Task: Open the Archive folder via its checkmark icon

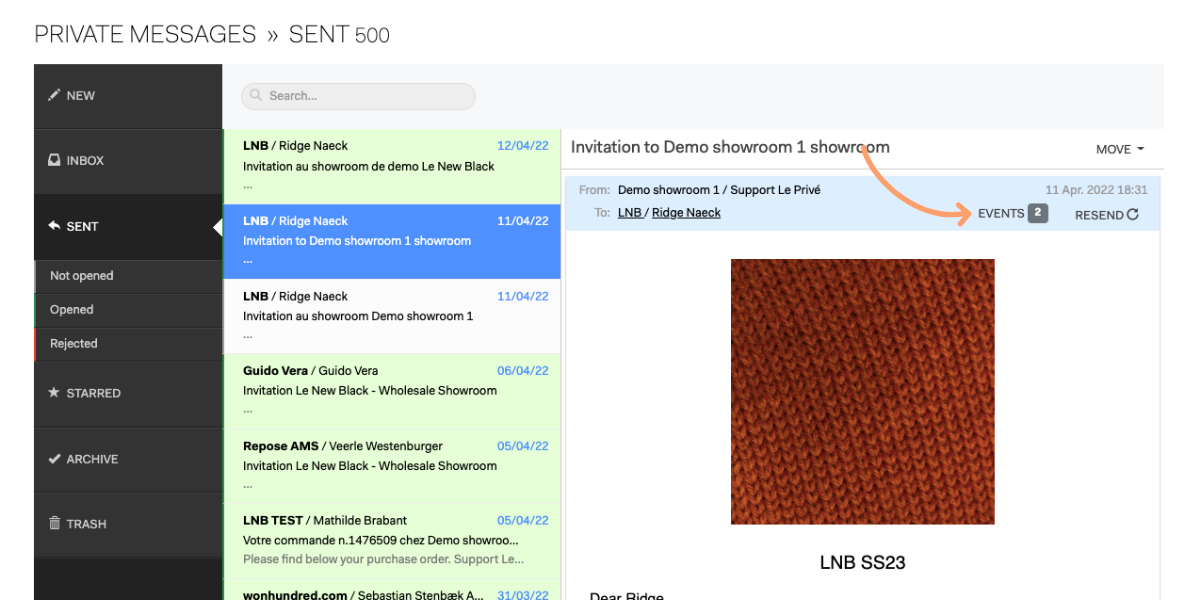Action: (54, 459)
